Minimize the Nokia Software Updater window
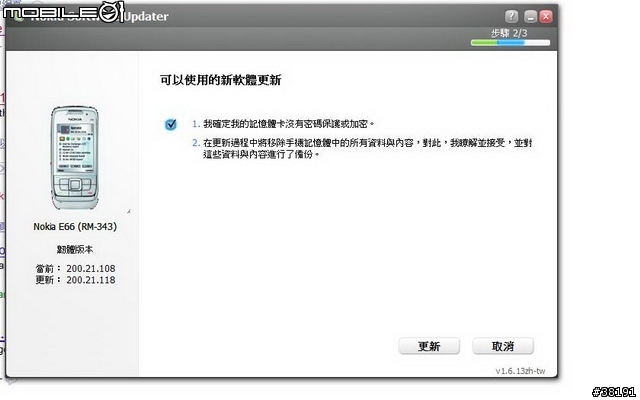This screenshot has width=640, height=400. click(x=530, y=17)
